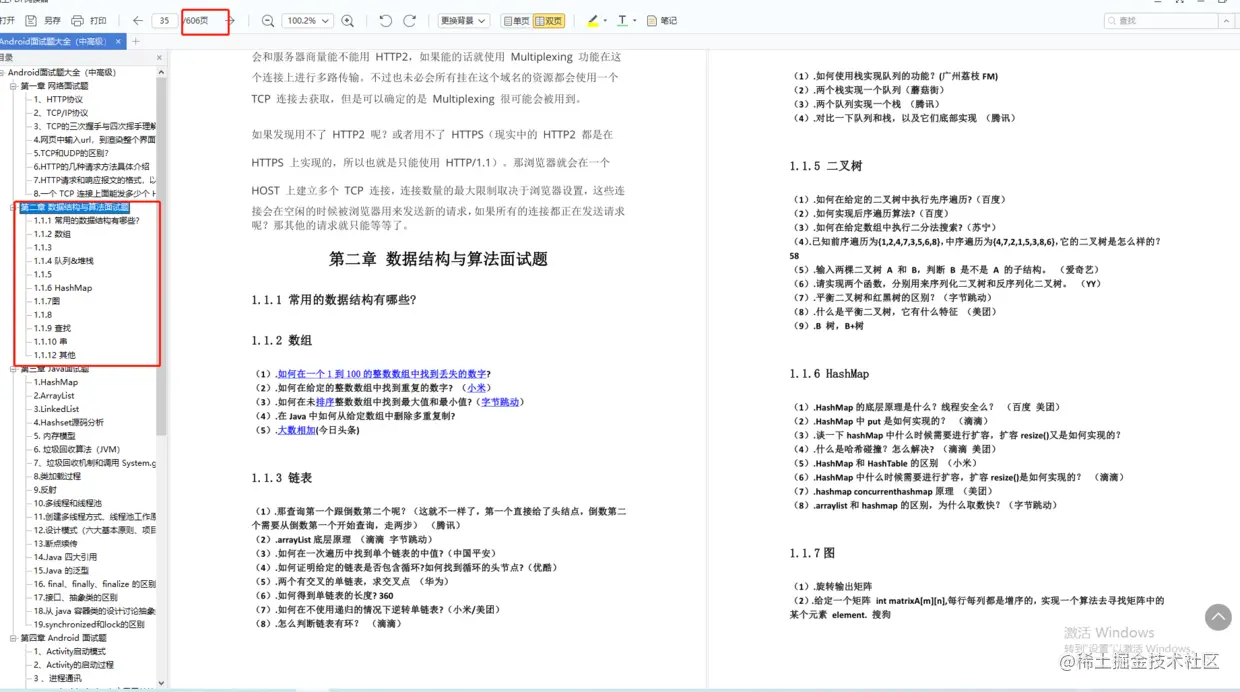Viewport: 1240px width, 692px height.
Task: Select outline item 4.Hashset源码分析
Action: click(x=68, y=422)
